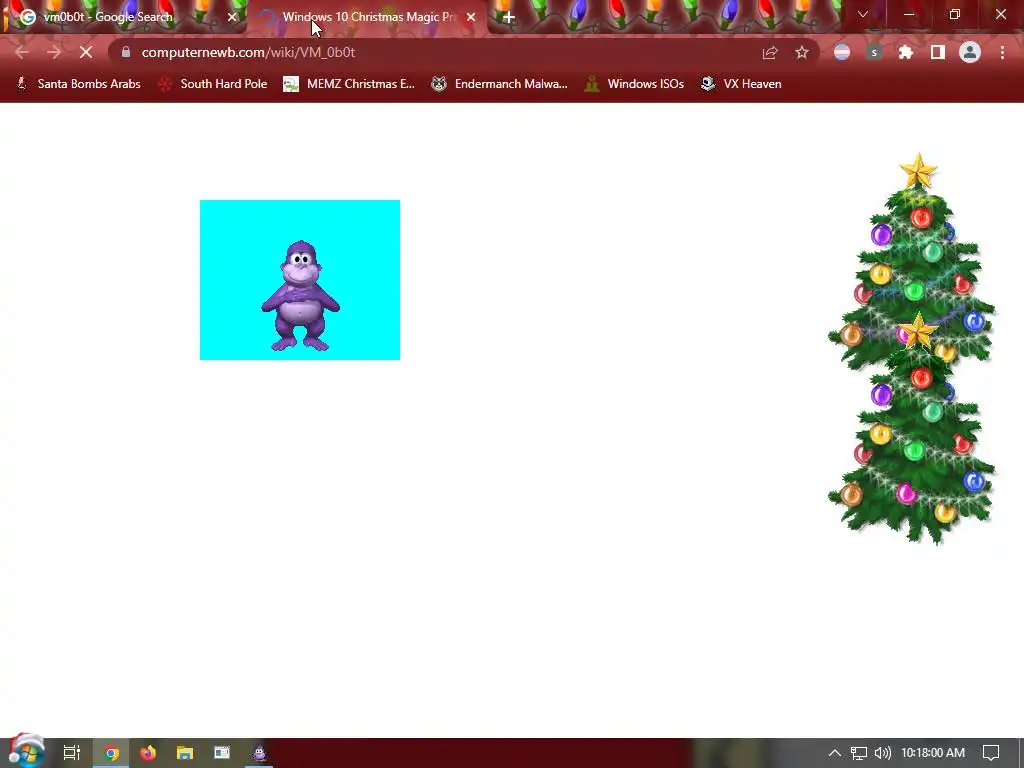Image resolution: width=1024 pixels, height=768 pixels.
Task: Share this page icon
Action: pos(770,53)
